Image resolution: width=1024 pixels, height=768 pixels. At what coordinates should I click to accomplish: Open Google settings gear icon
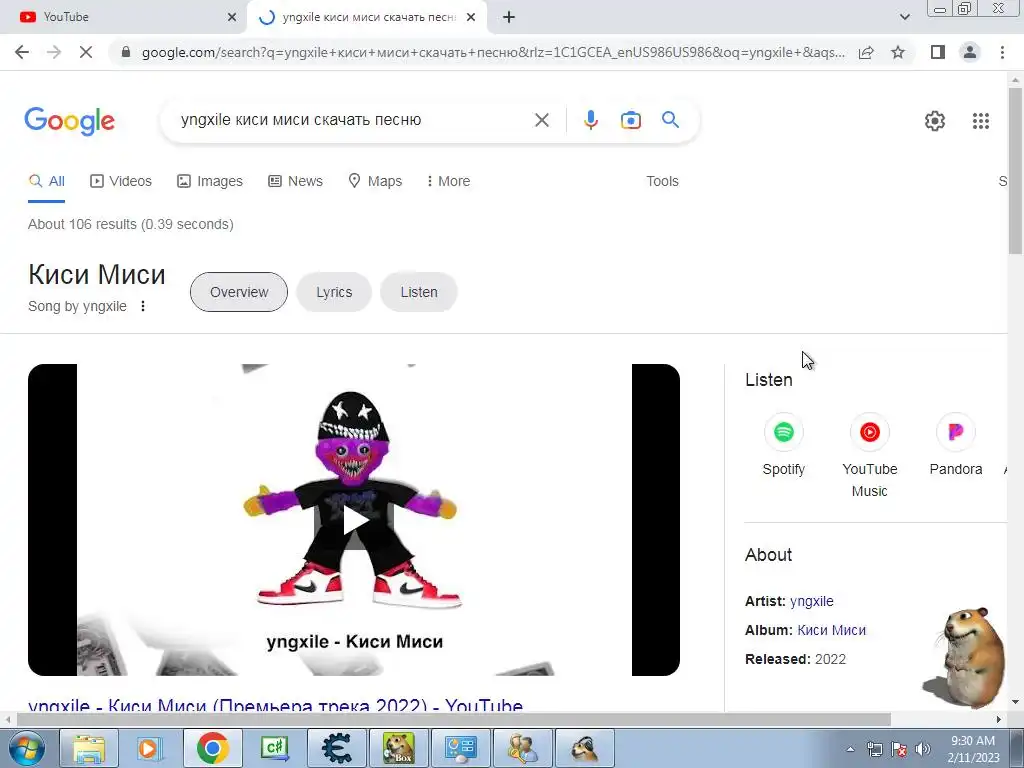click(935, 121)
